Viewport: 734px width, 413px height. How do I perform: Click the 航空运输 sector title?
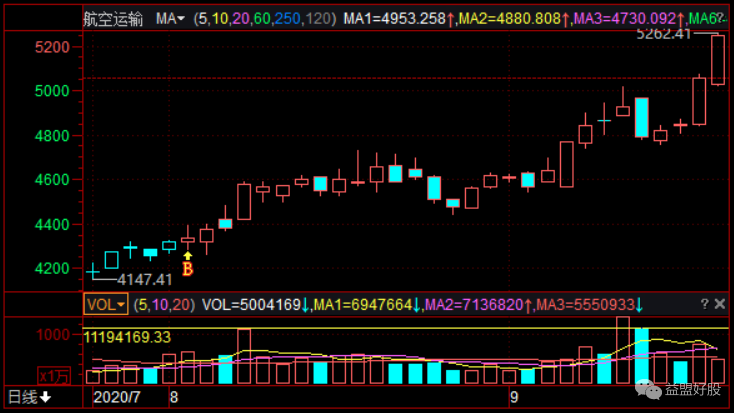coord(113,18)
